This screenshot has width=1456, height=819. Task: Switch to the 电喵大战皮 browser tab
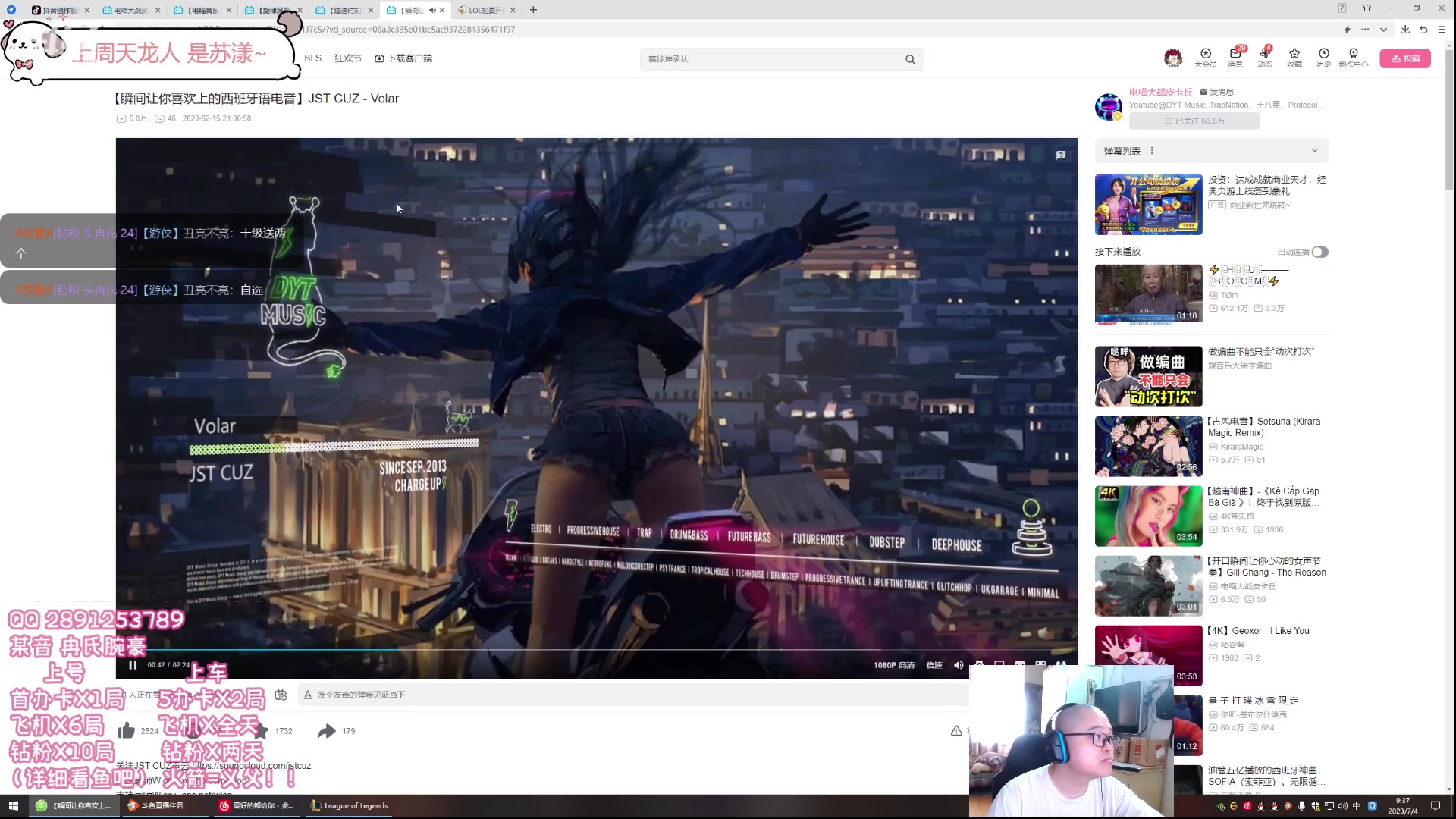point(131,10)
